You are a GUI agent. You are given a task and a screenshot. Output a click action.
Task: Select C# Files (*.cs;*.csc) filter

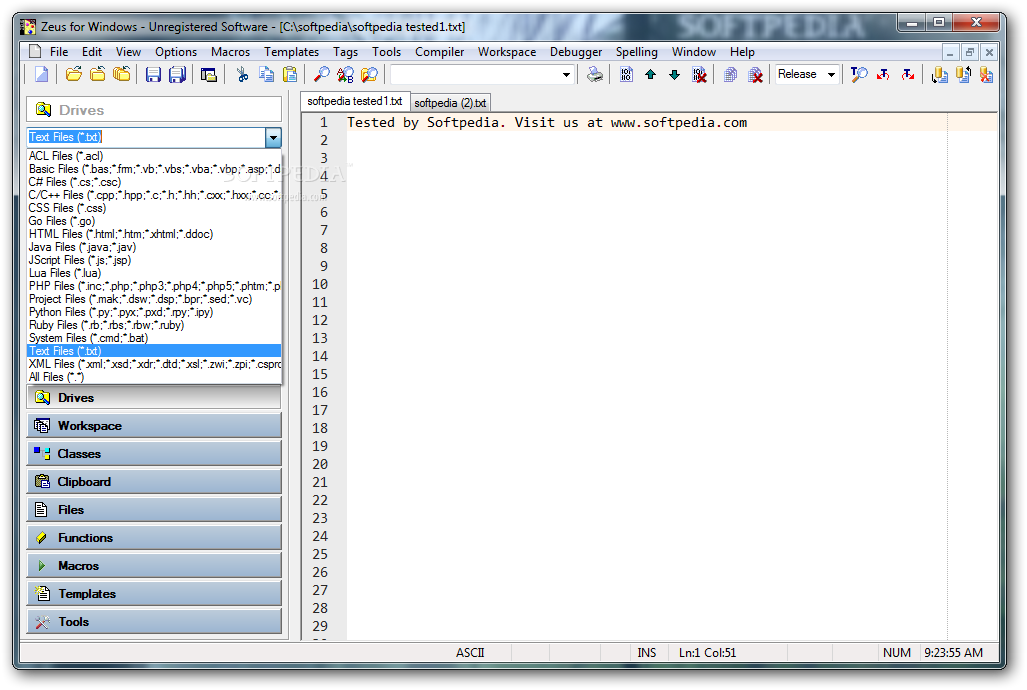click(x=155, y=182)
